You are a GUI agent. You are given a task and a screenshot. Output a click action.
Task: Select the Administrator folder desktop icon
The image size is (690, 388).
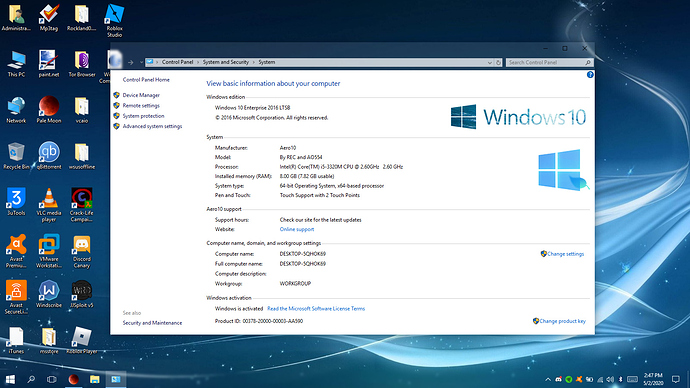(x=16, y=18)
